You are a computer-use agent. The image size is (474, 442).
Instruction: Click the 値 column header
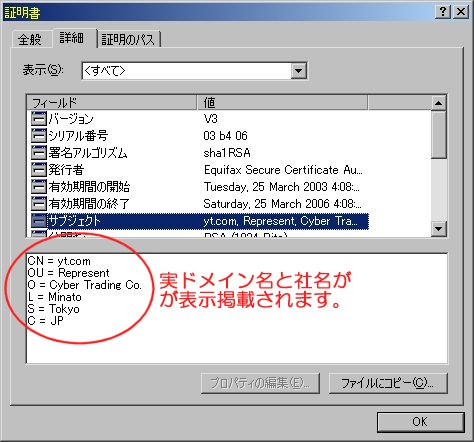pos(283,103)
